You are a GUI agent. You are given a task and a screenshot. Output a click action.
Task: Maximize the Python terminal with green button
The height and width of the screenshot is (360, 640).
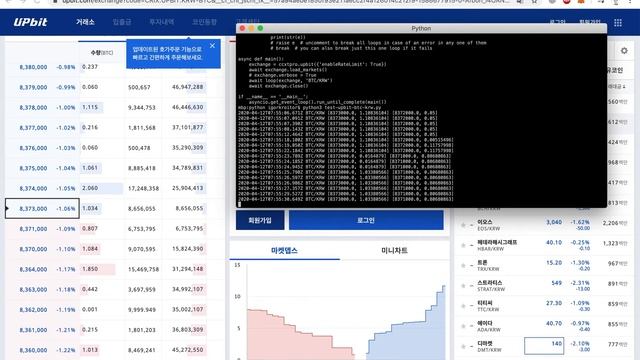260,28
